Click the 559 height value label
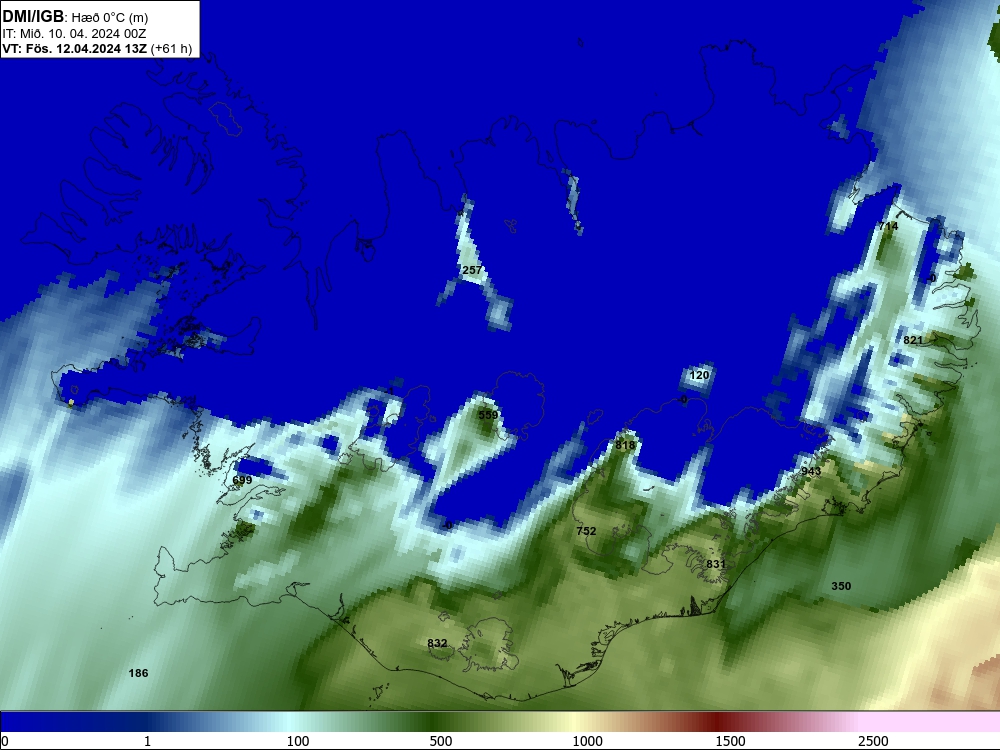 point(488,415)
